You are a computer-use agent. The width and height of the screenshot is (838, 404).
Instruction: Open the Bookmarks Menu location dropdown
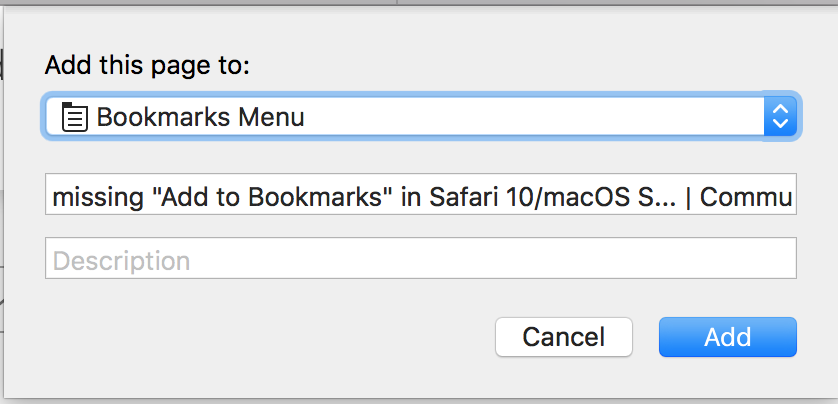coord(420,117)
